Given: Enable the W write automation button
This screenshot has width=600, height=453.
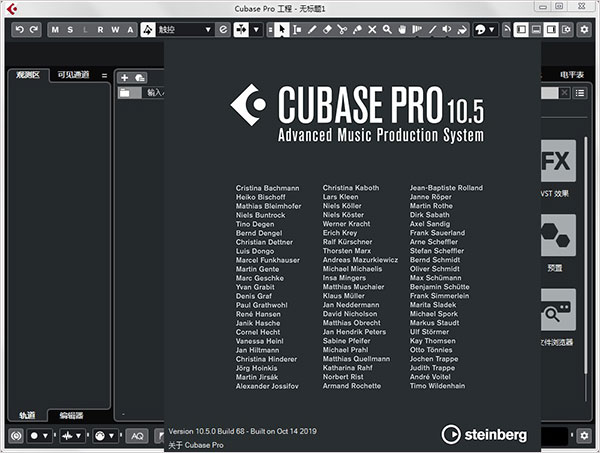Looking at the screenshot, I should [115, 30].
